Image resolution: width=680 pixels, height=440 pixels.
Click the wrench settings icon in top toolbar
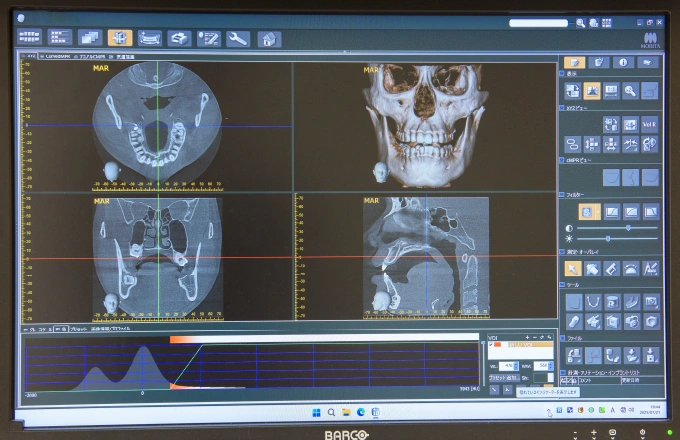[238, 39]
